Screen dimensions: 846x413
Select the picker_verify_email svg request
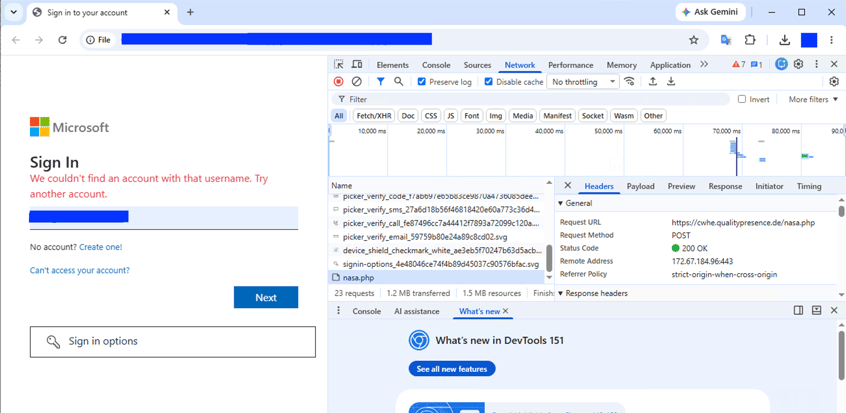click(x=437, y=236)
